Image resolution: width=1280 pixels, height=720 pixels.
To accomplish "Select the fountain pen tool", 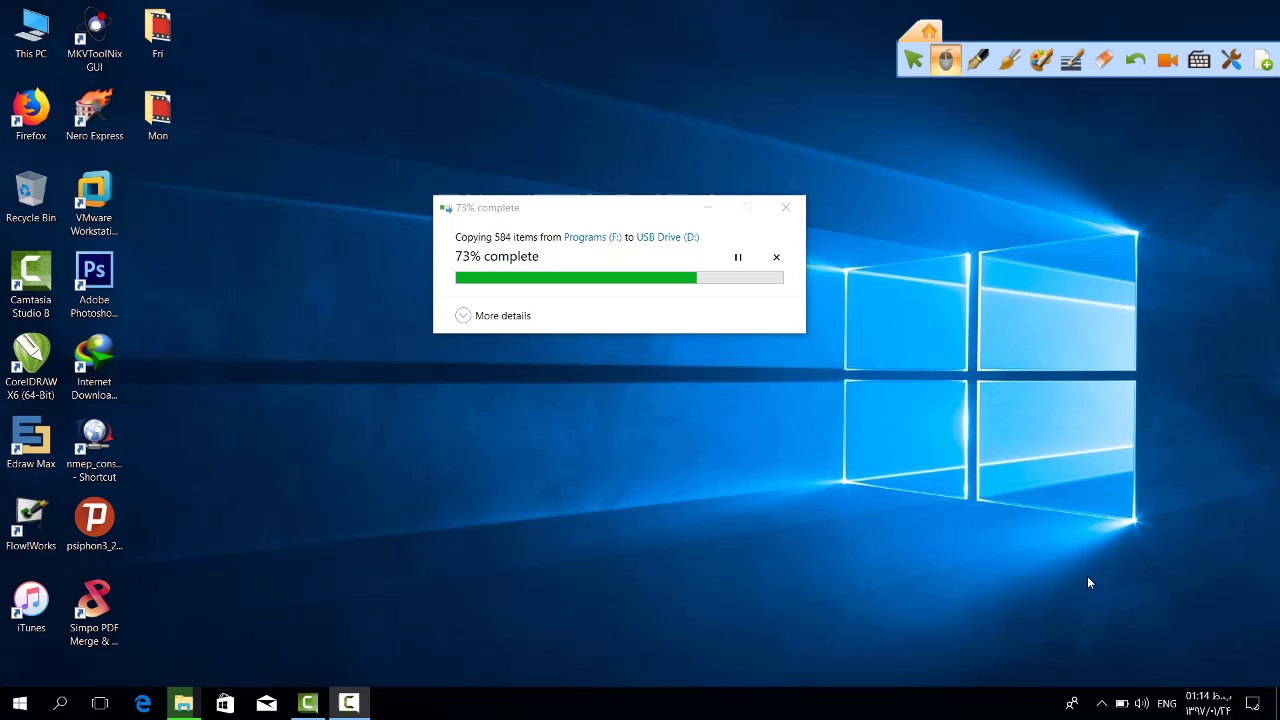I will click(x=978, y=61).
